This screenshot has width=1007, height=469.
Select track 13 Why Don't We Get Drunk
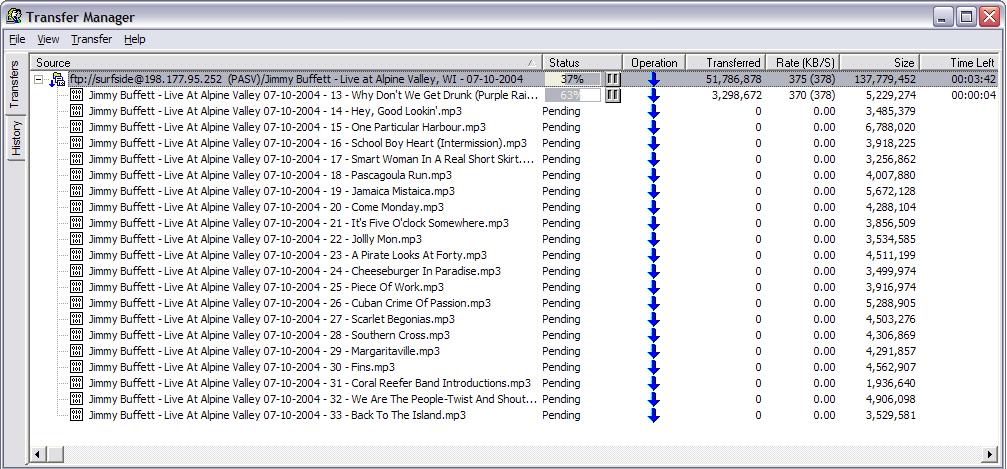313,95
